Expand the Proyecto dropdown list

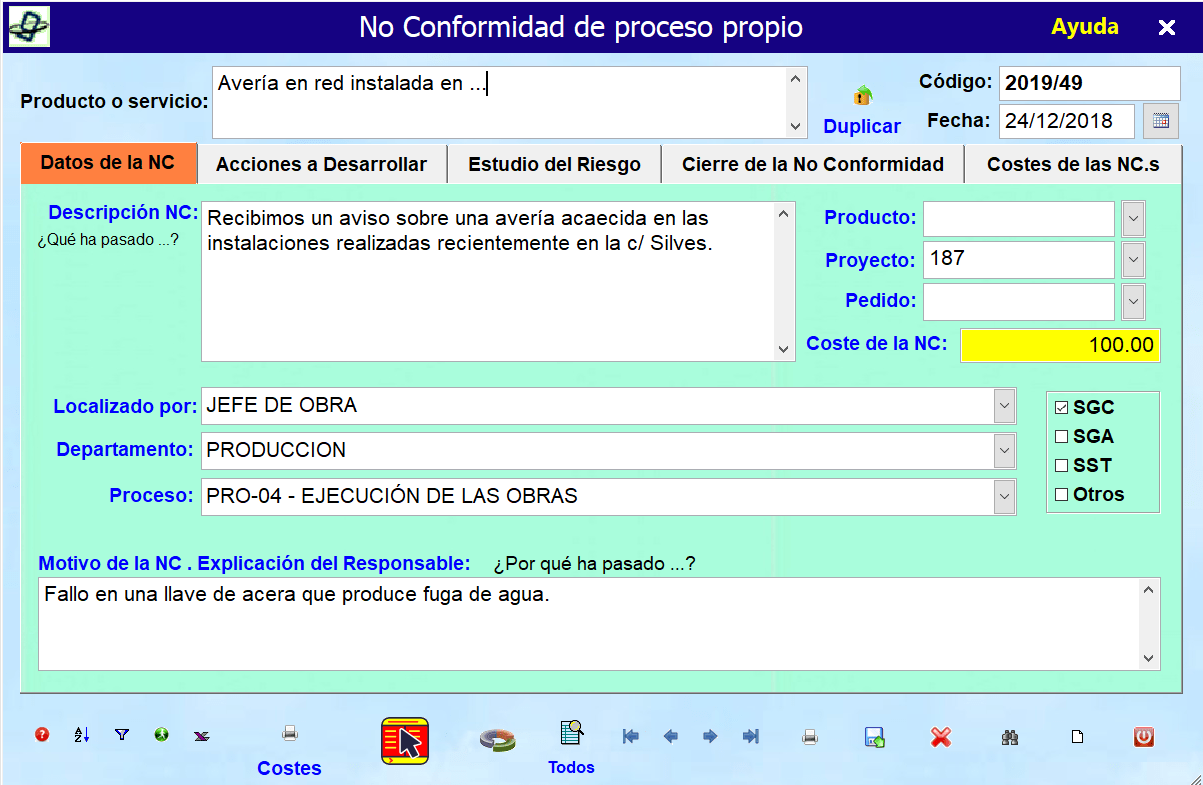pyautogui.click(x=1133, y=260)
